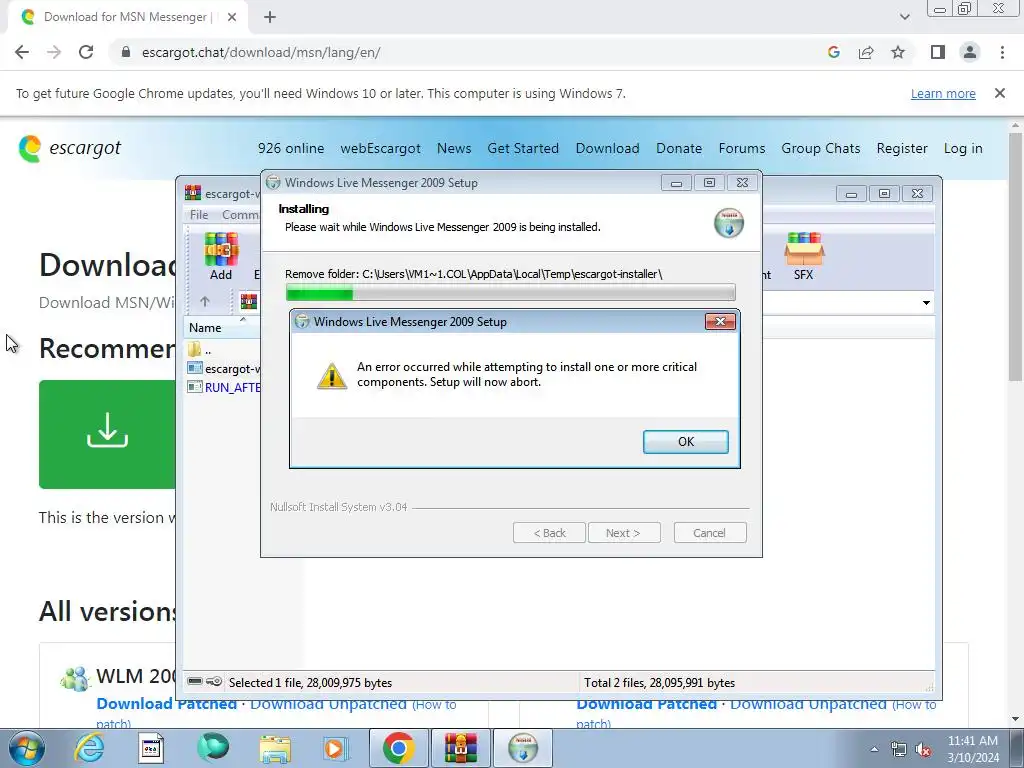Bookmark this page with the star
This screenshot has width=1024, height=768.
(x=898, y=52)
